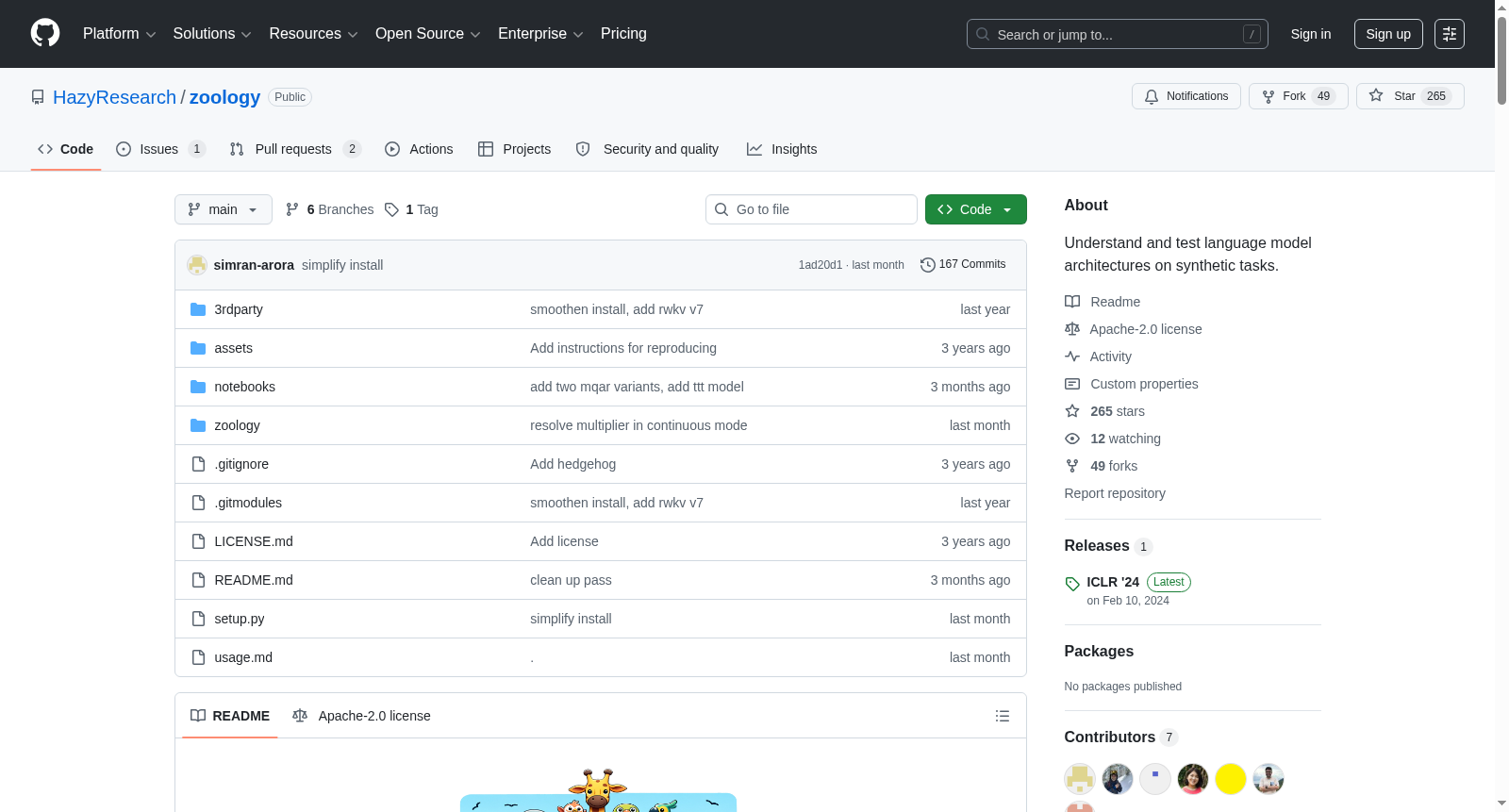Click simran-arora's avatar in the commit bar
This screenshot has width=1509, height=812.
pyautogui.click(x=197, y=265)
